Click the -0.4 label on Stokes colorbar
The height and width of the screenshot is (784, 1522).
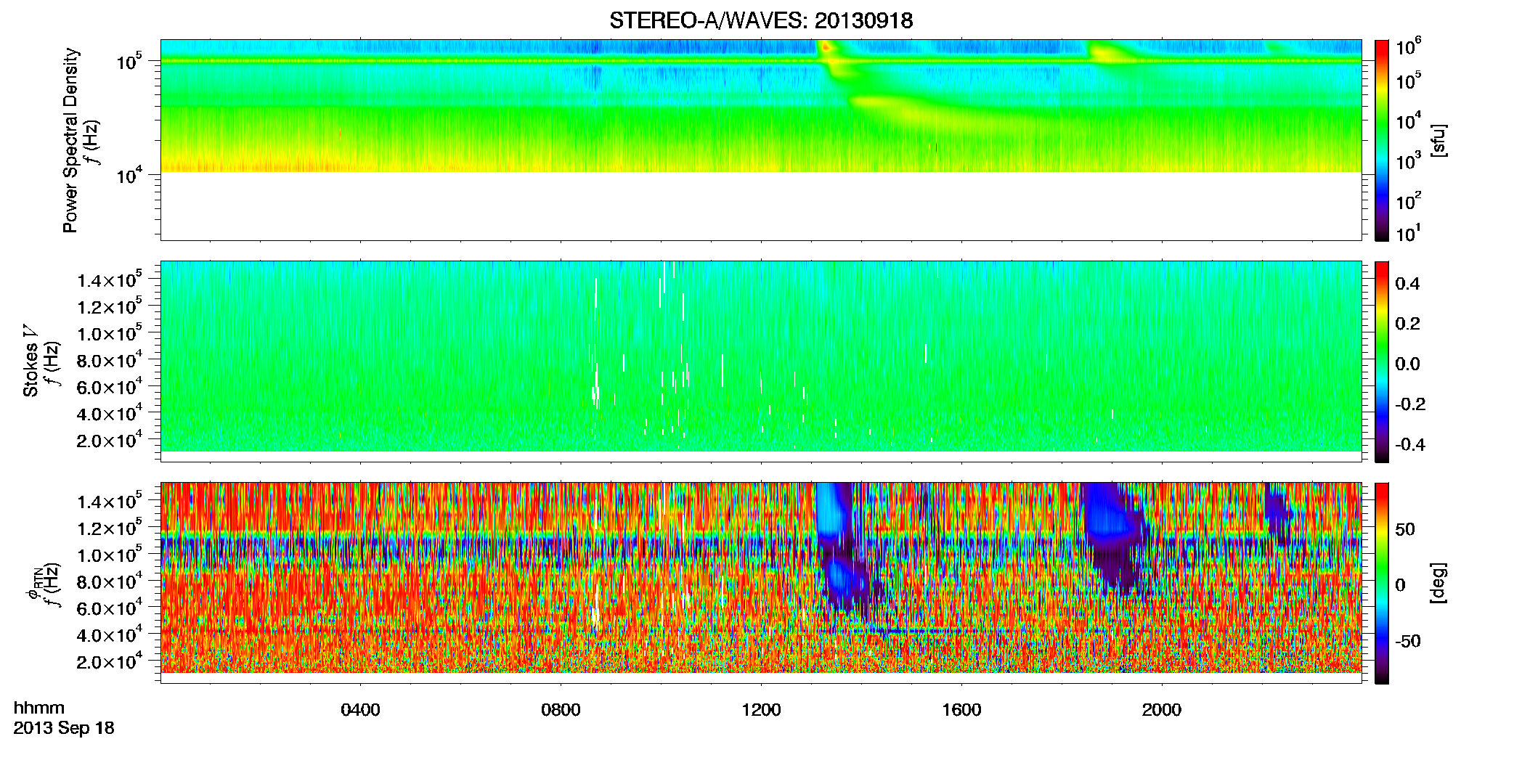pyautogui.click(x=1410, y=445)
